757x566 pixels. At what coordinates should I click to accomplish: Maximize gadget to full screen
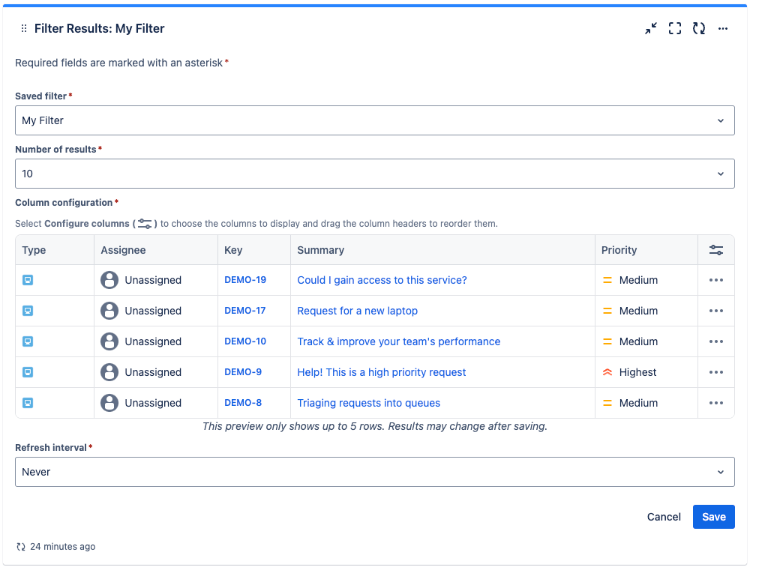coord(675,28)
